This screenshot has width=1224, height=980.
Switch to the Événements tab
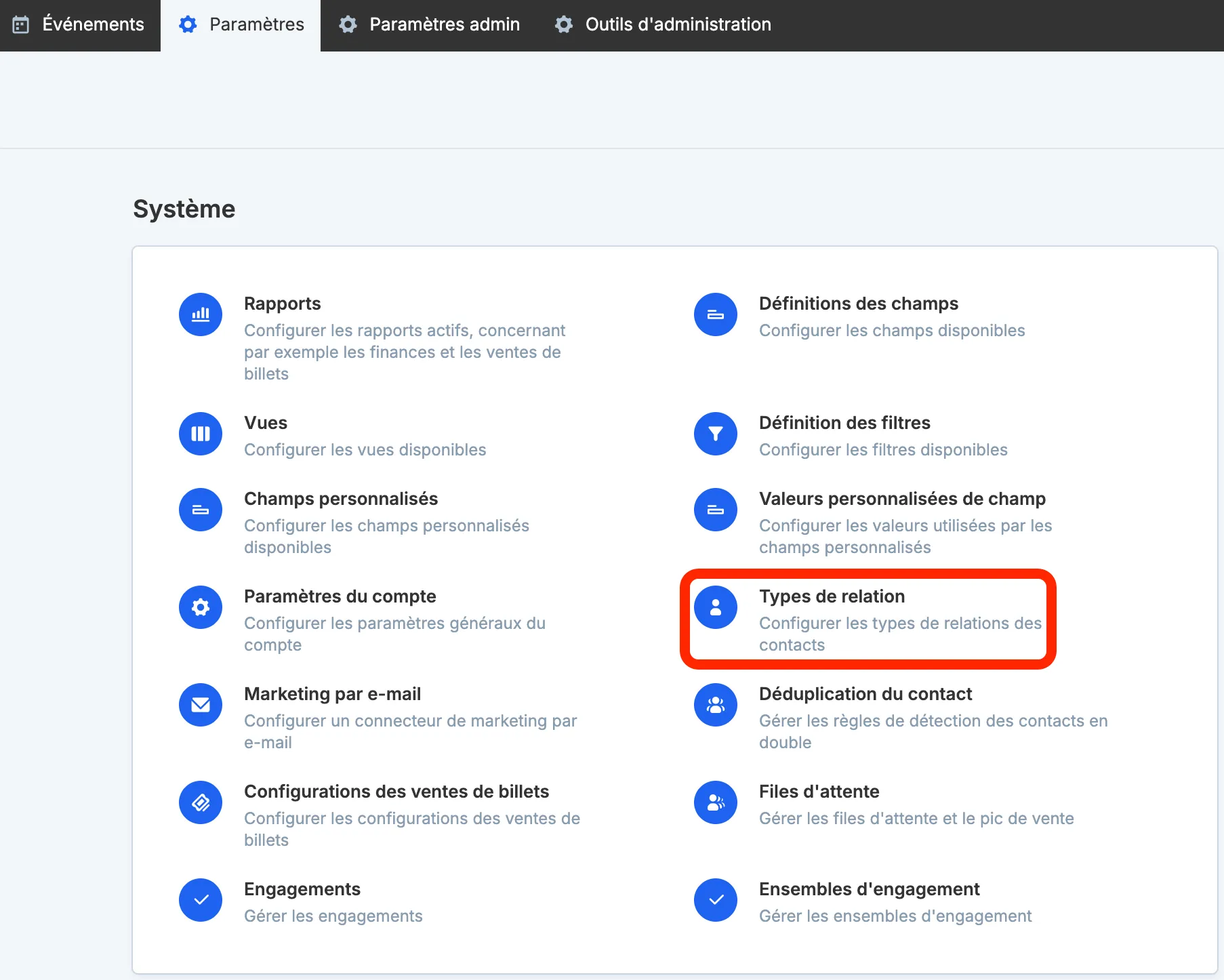(80, 25)
